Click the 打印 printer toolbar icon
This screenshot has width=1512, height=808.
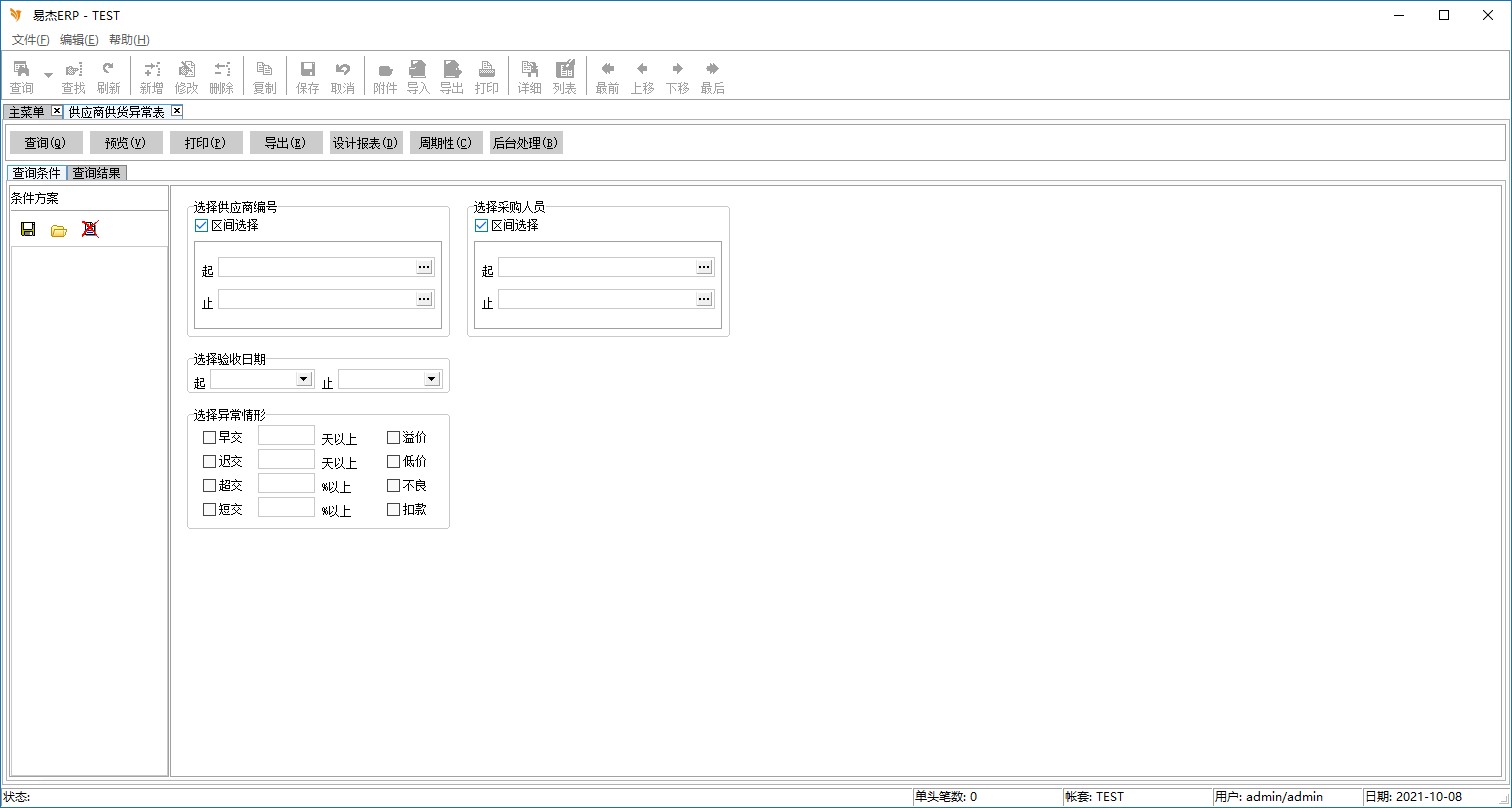[486, 77]
